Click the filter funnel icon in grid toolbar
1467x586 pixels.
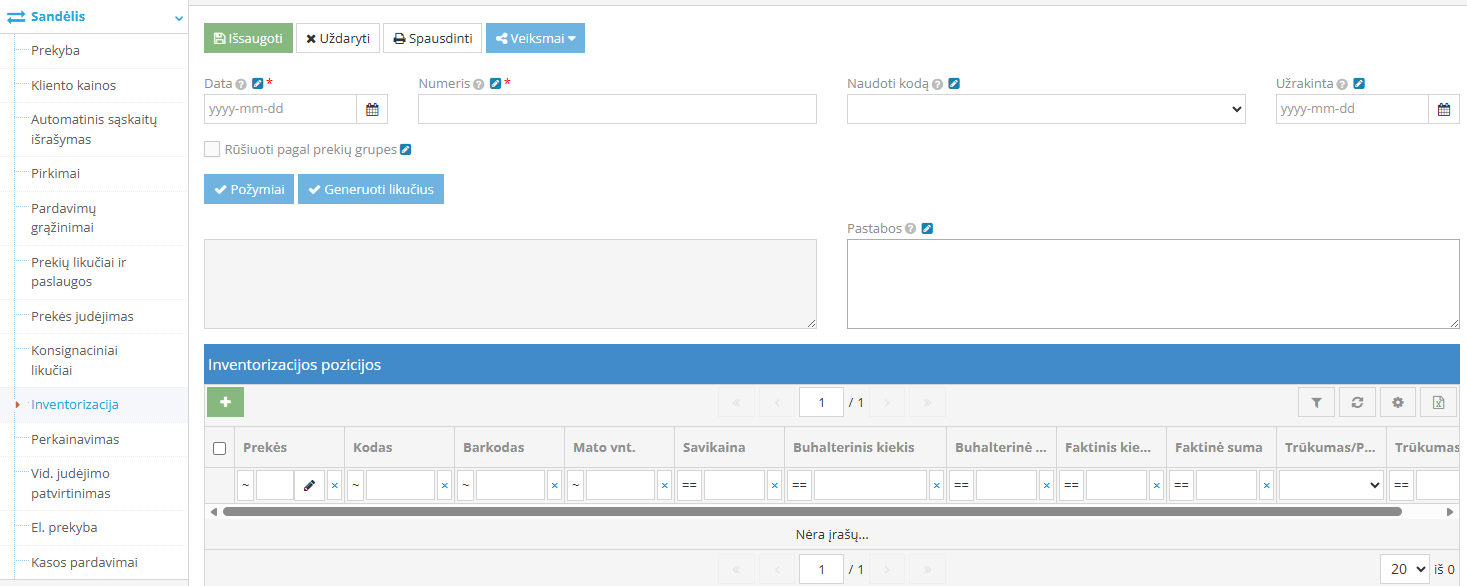[x=1316, y=402]
